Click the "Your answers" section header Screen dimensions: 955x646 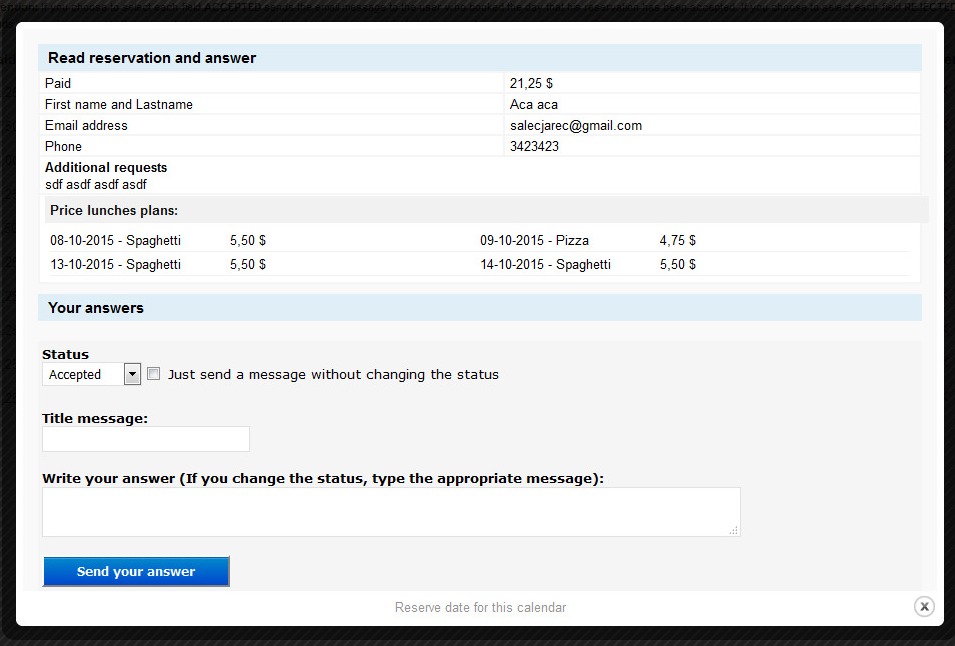coord(96,308)
